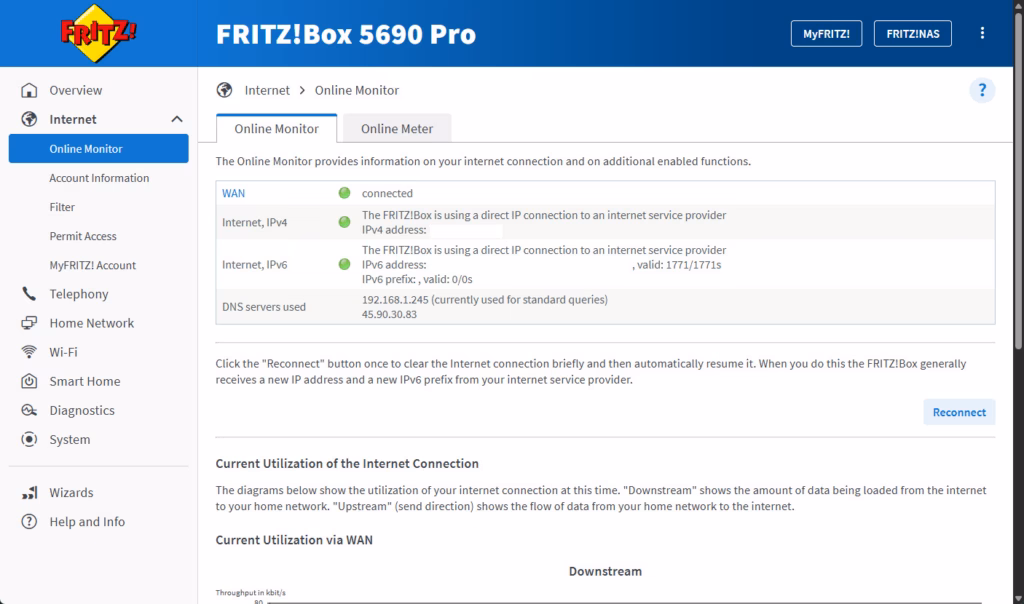Click the Wizards icon in sidebar
Image resolution: width=1024 pixels, height=604 pixels.
click(29, 493)
